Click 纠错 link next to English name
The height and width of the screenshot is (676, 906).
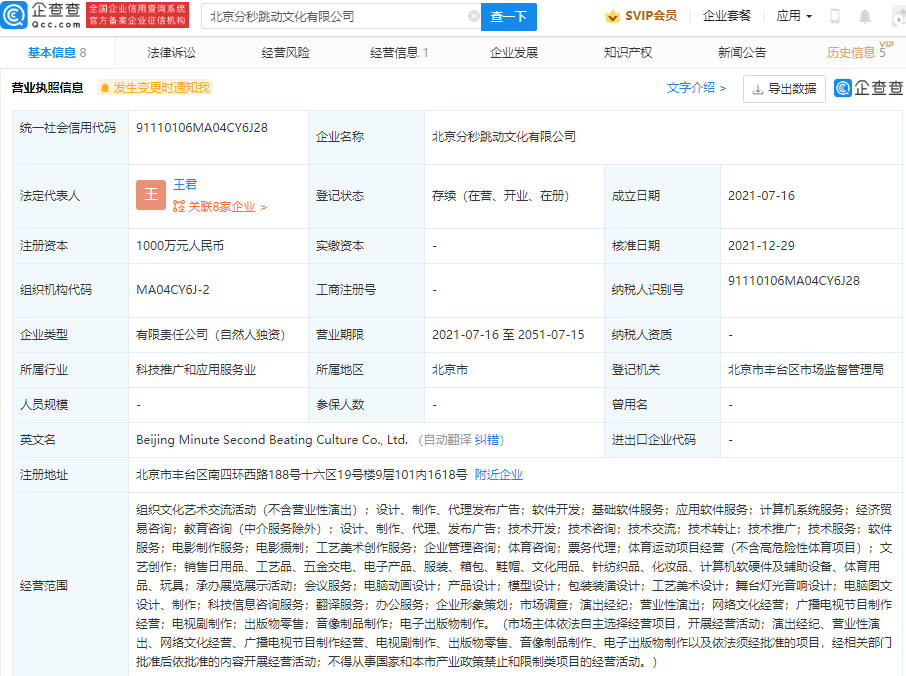click(x=487, y=440)
